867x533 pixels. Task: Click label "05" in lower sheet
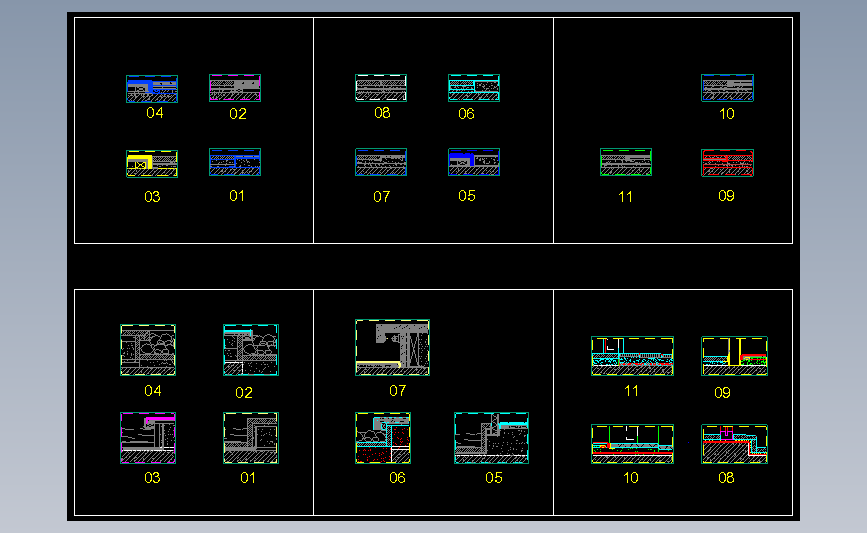[494, 478]
